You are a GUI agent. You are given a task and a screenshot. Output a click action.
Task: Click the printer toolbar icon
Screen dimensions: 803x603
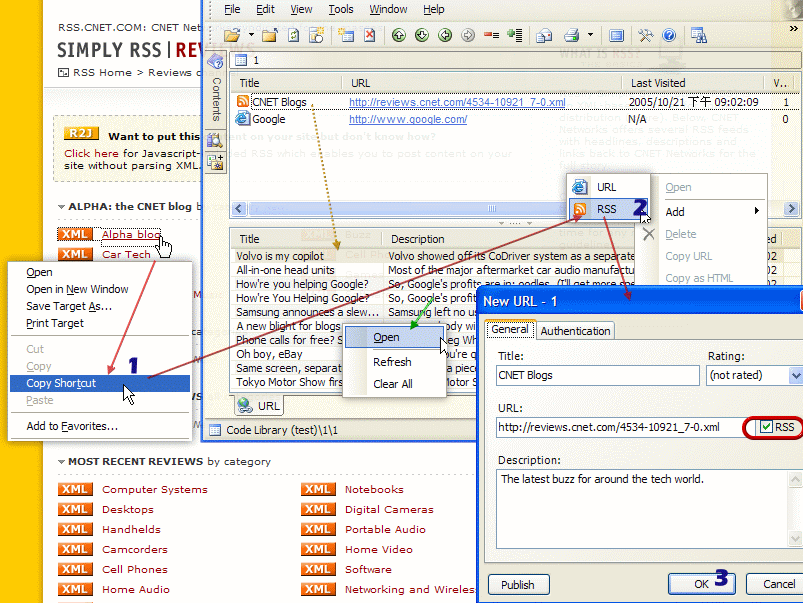pyautogui.click(x=572, y=35)
